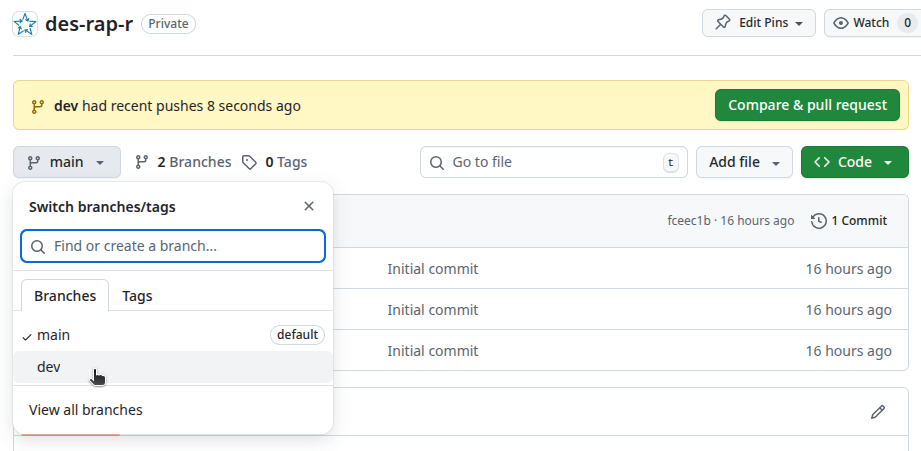
Task: Expand the main branch selector dropdown
Action: click(x=66, y=162)
